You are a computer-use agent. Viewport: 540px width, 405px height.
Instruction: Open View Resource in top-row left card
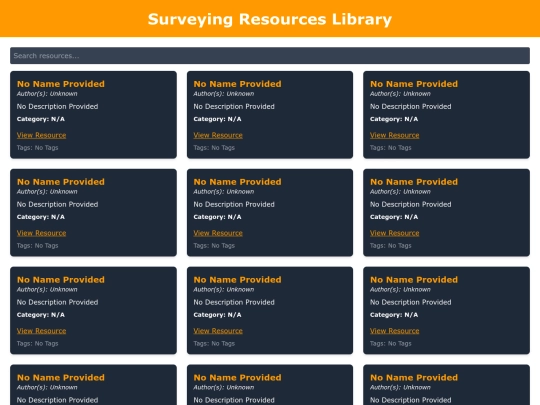click(41, 135)
